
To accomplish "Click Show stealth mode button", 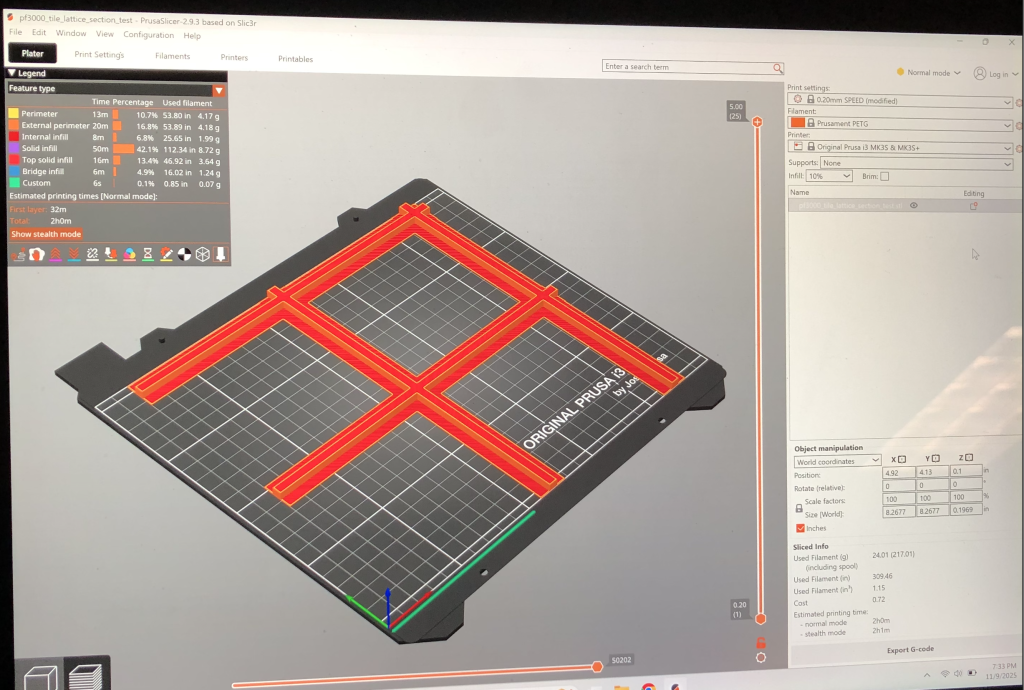I will point(46,234).
